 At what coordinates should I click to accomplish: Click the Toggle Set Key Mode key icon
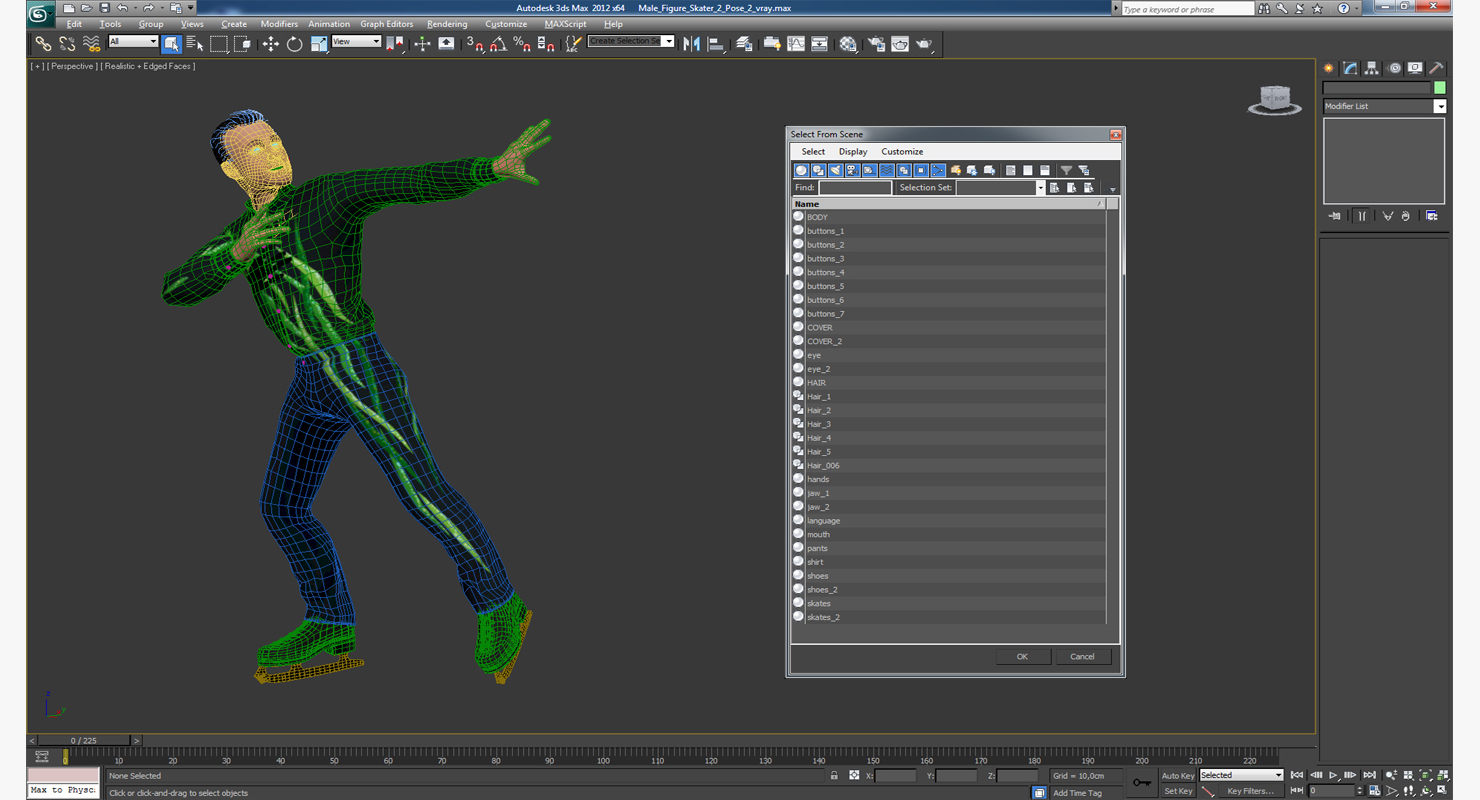pyautogui.click(x=1142, y=782)
